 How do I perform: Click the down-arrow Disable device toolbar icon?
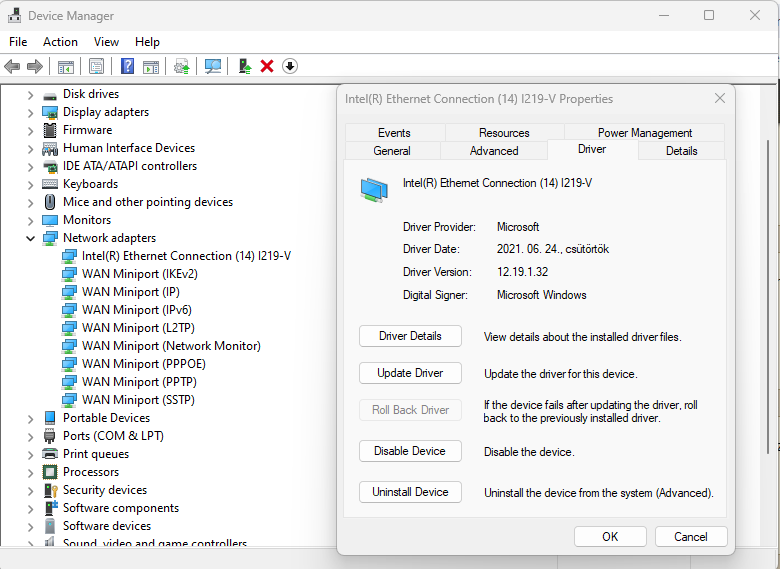pyautogui.click(x=290, y=66)
